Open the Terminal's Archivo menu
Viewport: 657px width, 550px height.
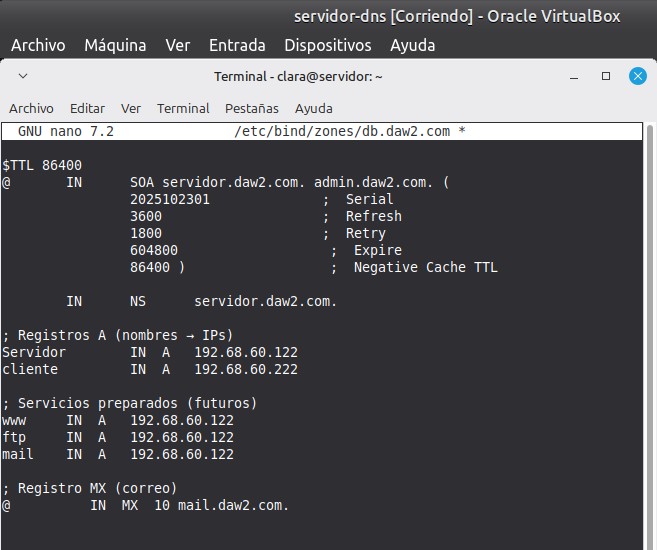pyautogui.click(x=31, y=108)
